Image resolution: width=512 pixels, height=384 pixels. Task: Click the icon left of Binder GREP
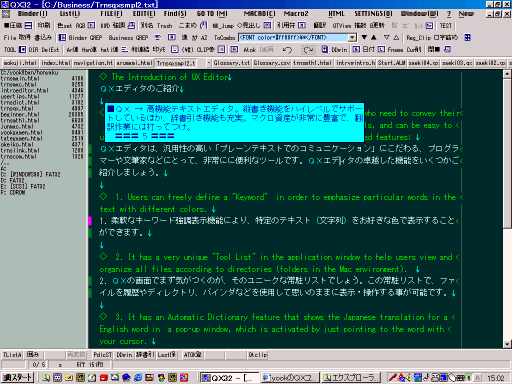coord(62,38)
